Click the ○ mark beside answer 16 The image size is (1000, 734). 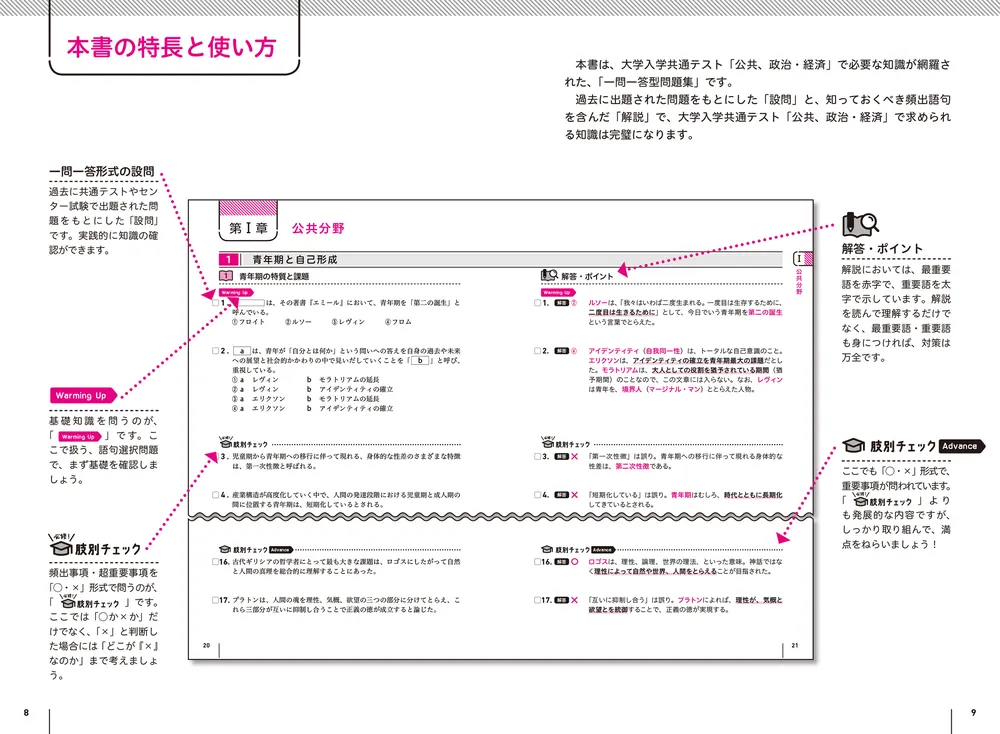tap(575, 560)
